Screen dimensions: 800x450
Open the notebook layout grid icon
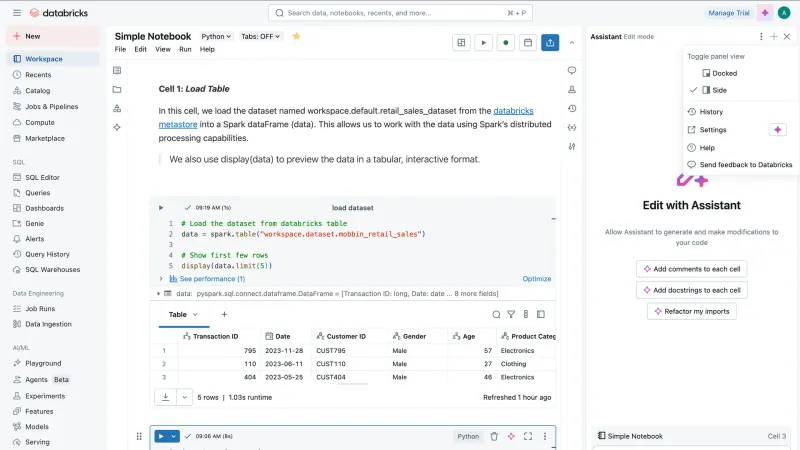pyautogui.click(x=461, y=43)
